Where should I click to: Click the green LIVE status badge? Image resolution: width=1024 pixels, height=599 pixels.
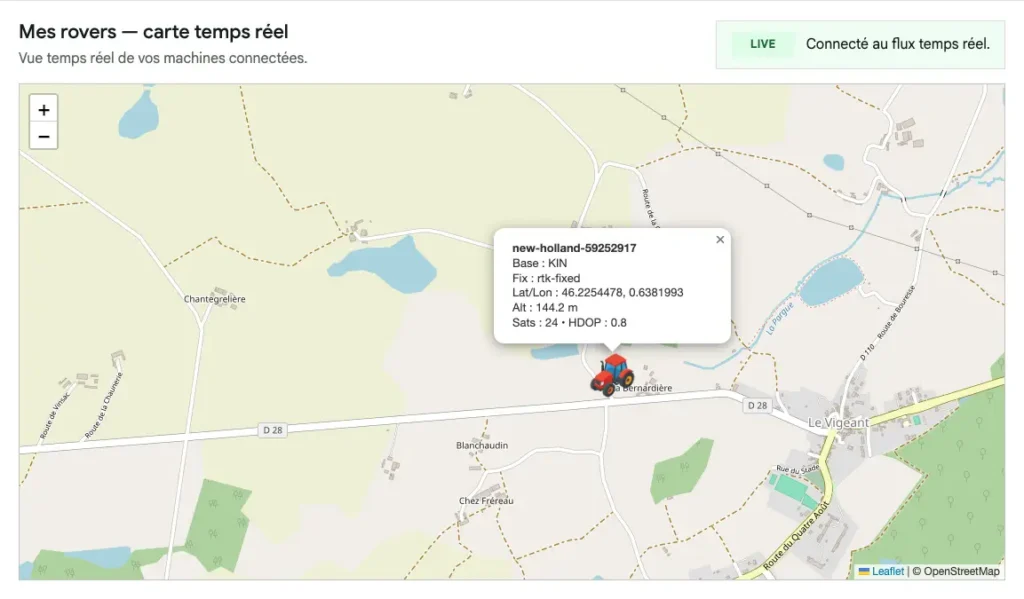pos(763,44)
